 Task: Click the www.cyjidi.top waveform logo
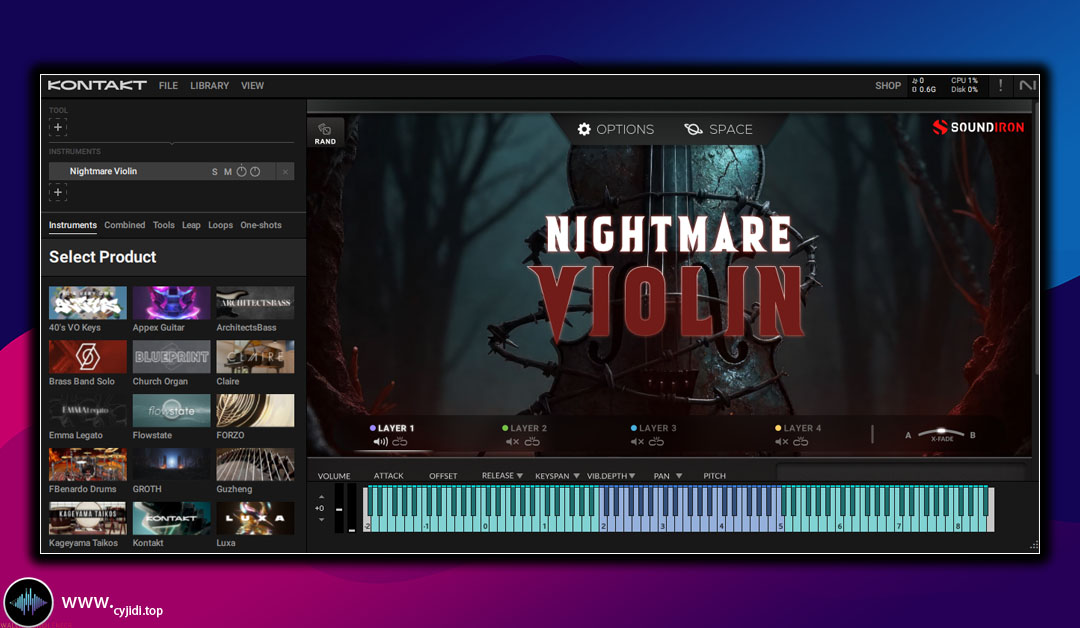[x=28, y=603]
